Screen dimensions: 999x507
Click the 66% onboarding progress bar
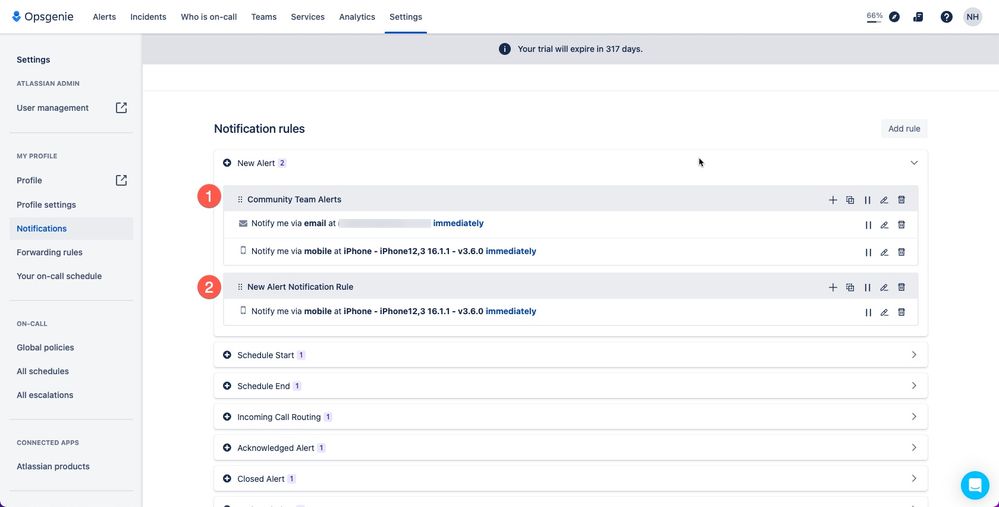[x=874, y=17]
